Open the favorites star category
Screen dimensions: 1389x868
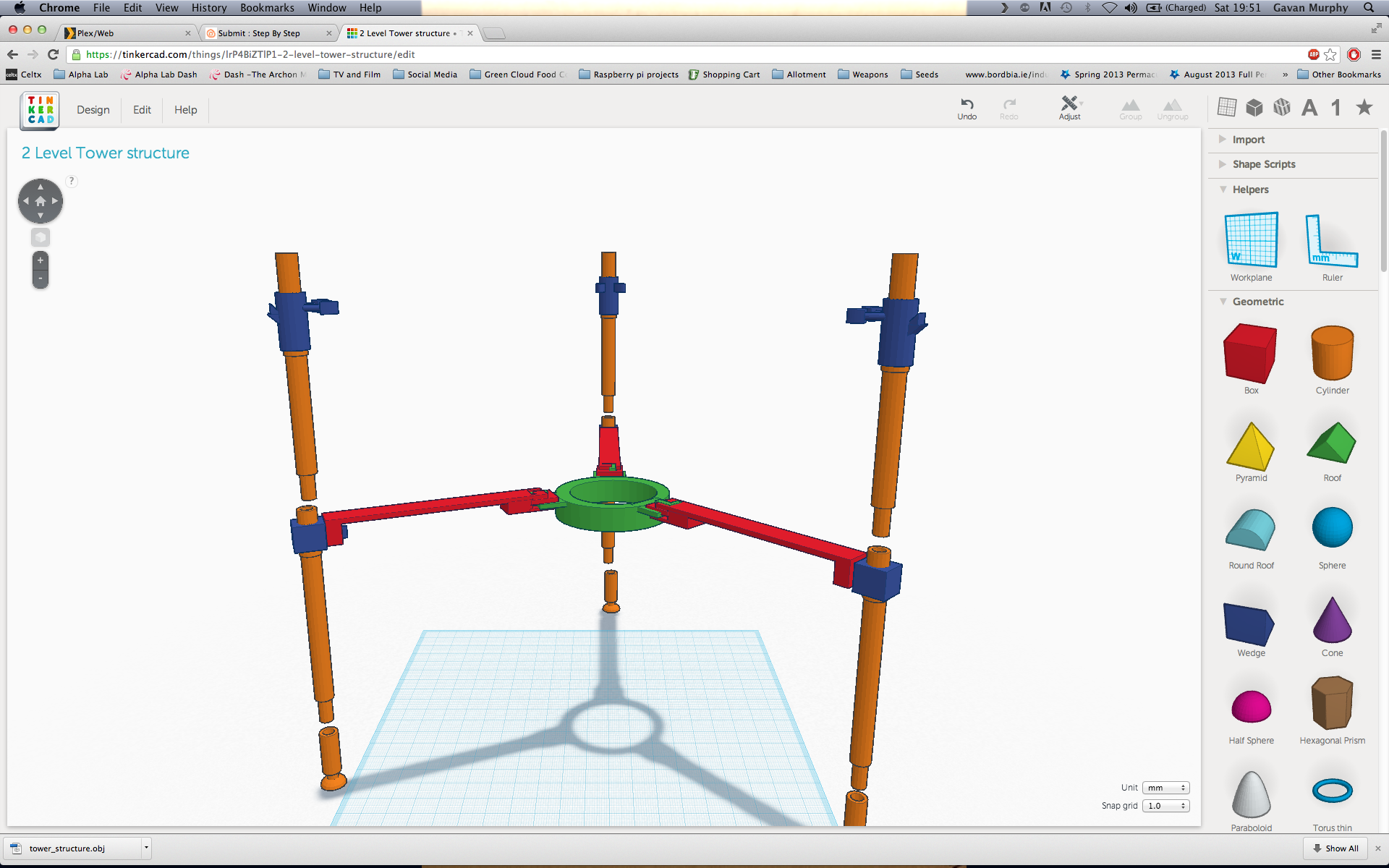[1364, 107]
